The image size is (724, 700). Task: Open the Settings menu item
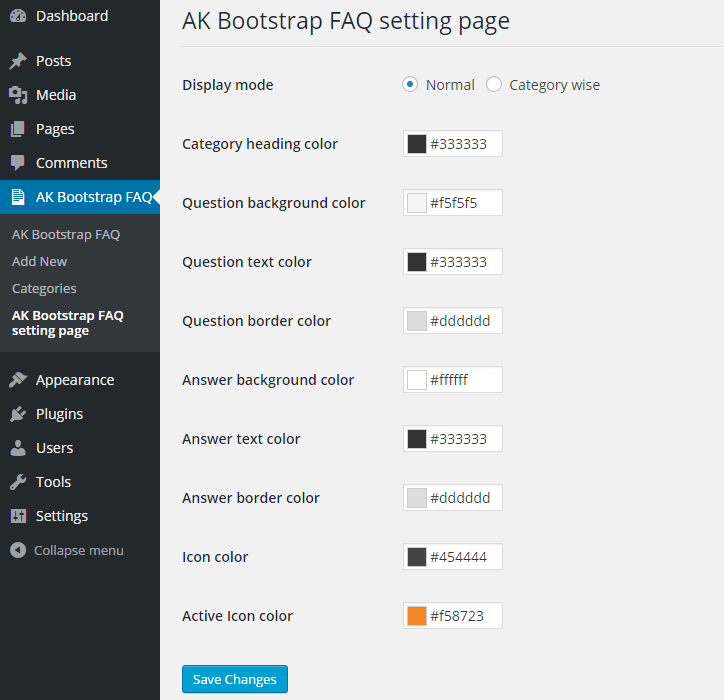point(80,516)
